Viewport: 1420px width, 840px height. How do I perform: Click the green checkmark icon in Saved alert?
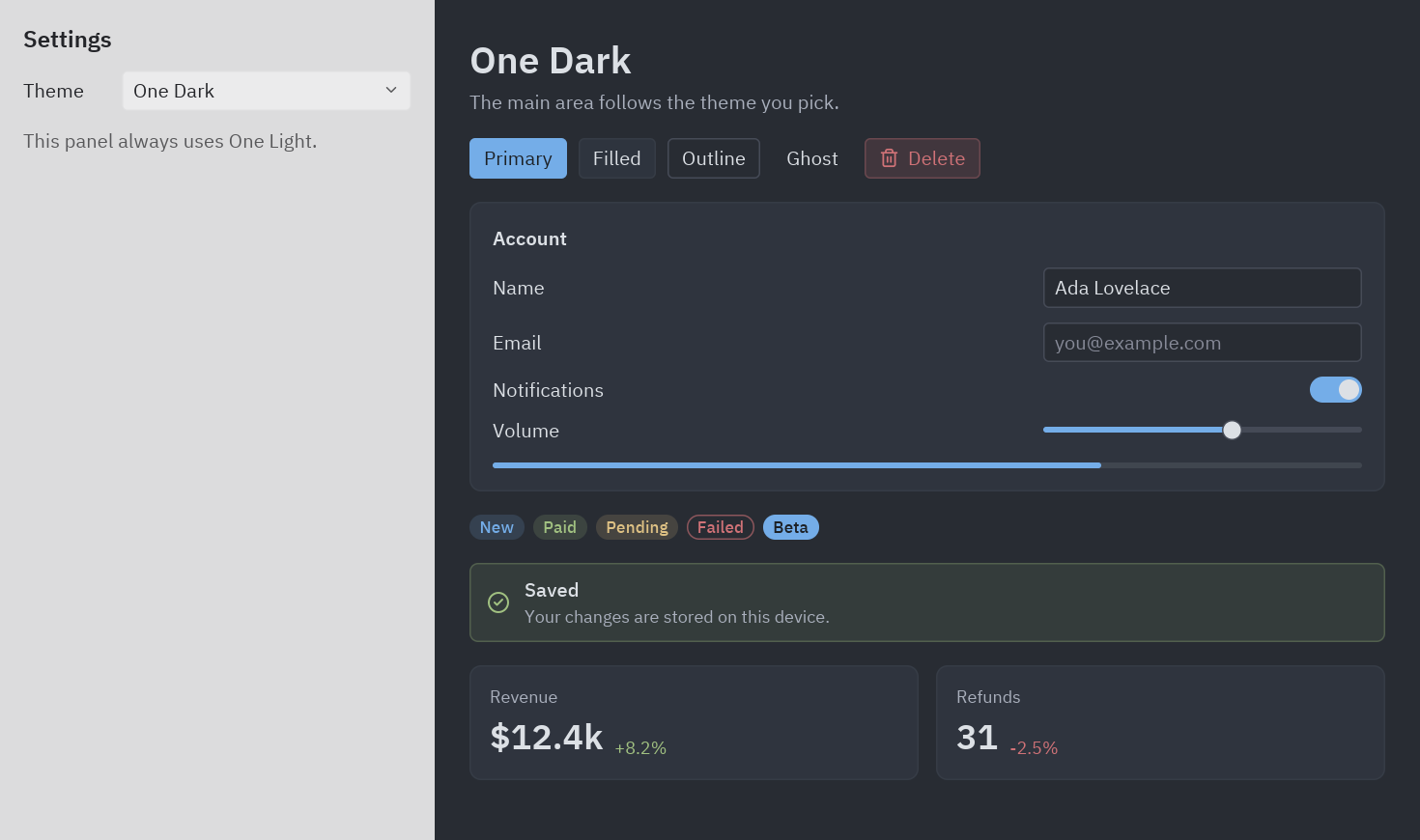click(498, 602)
